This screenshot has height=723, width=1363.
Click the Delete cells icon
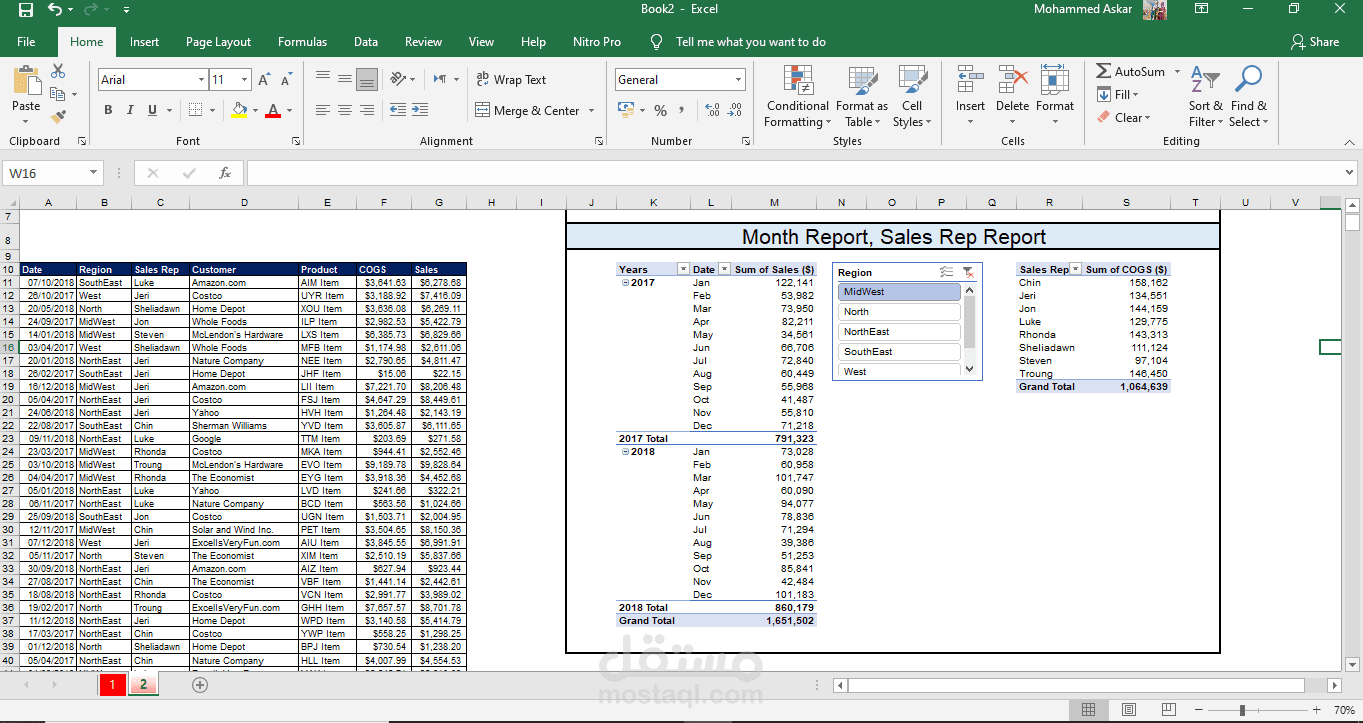click(1012, 81)
